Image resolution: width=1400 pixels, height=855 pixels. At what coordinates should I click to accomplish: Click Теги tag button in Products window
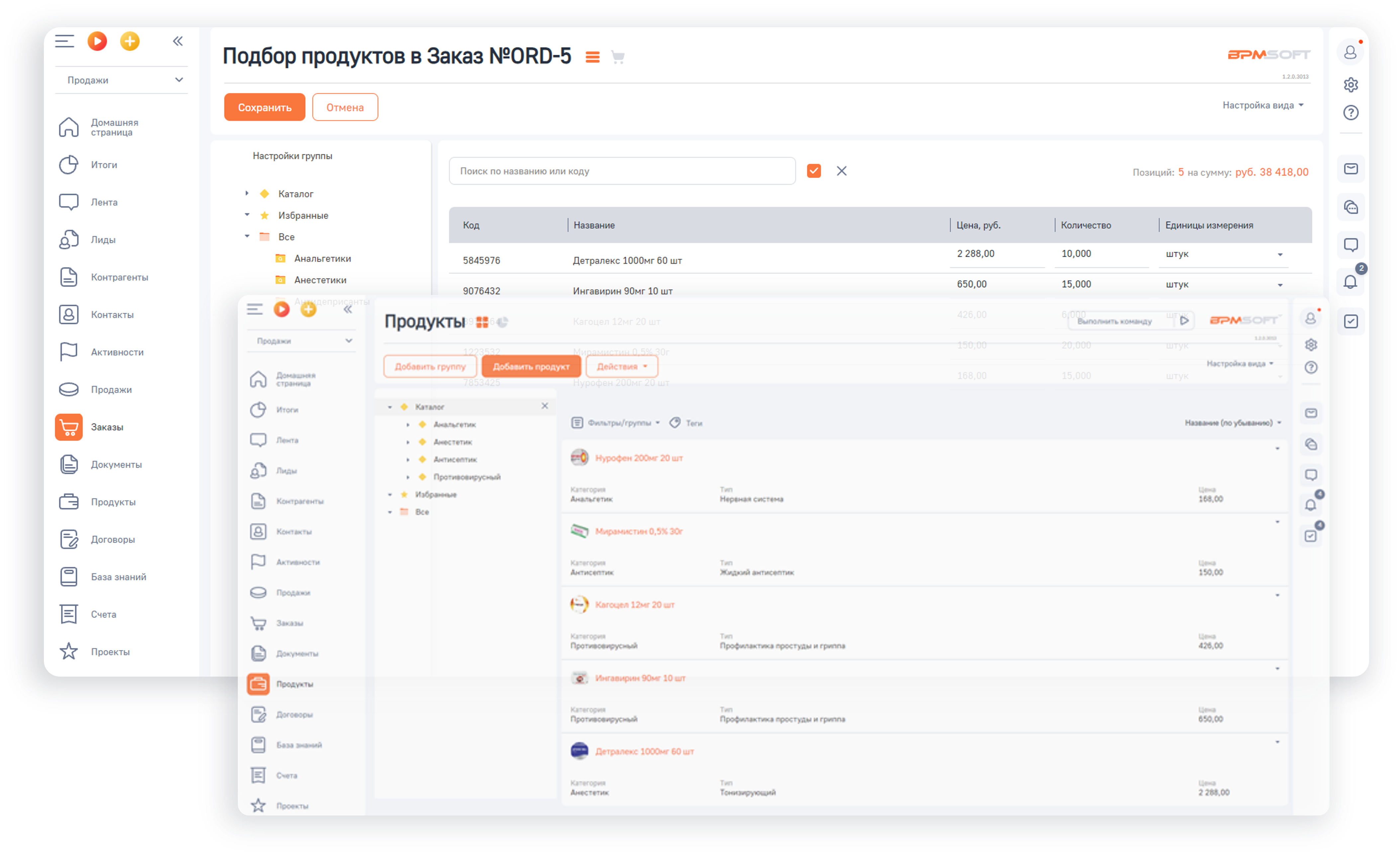pyautogui.click(x=686, y=423)
